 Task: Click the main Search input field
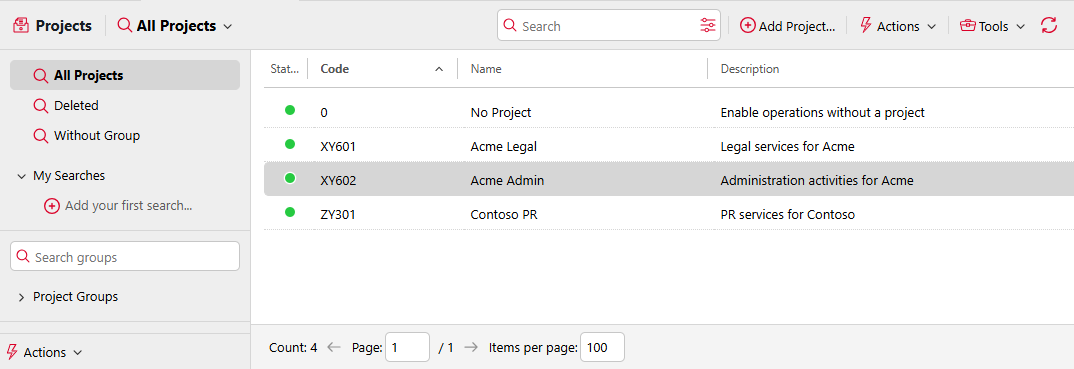click(x=608, y=26)
